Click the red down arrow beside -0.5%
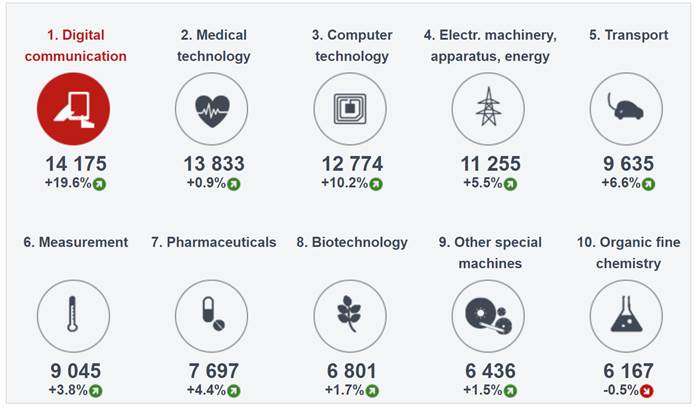Image resolution: width=696 pixels, height=408 pixels. pyautogui.click(x=647, y=391)
